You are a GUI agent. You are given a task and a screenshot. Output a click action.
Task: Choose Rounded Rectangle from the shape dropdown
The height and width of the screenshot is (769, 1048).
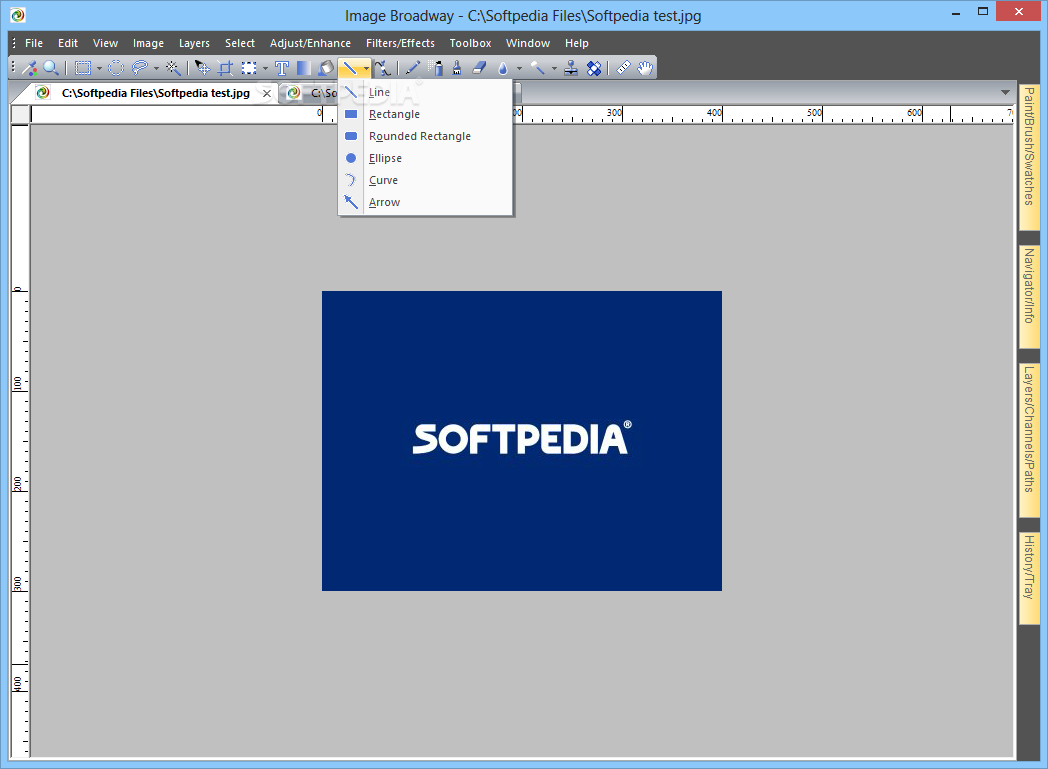[426, 136]
